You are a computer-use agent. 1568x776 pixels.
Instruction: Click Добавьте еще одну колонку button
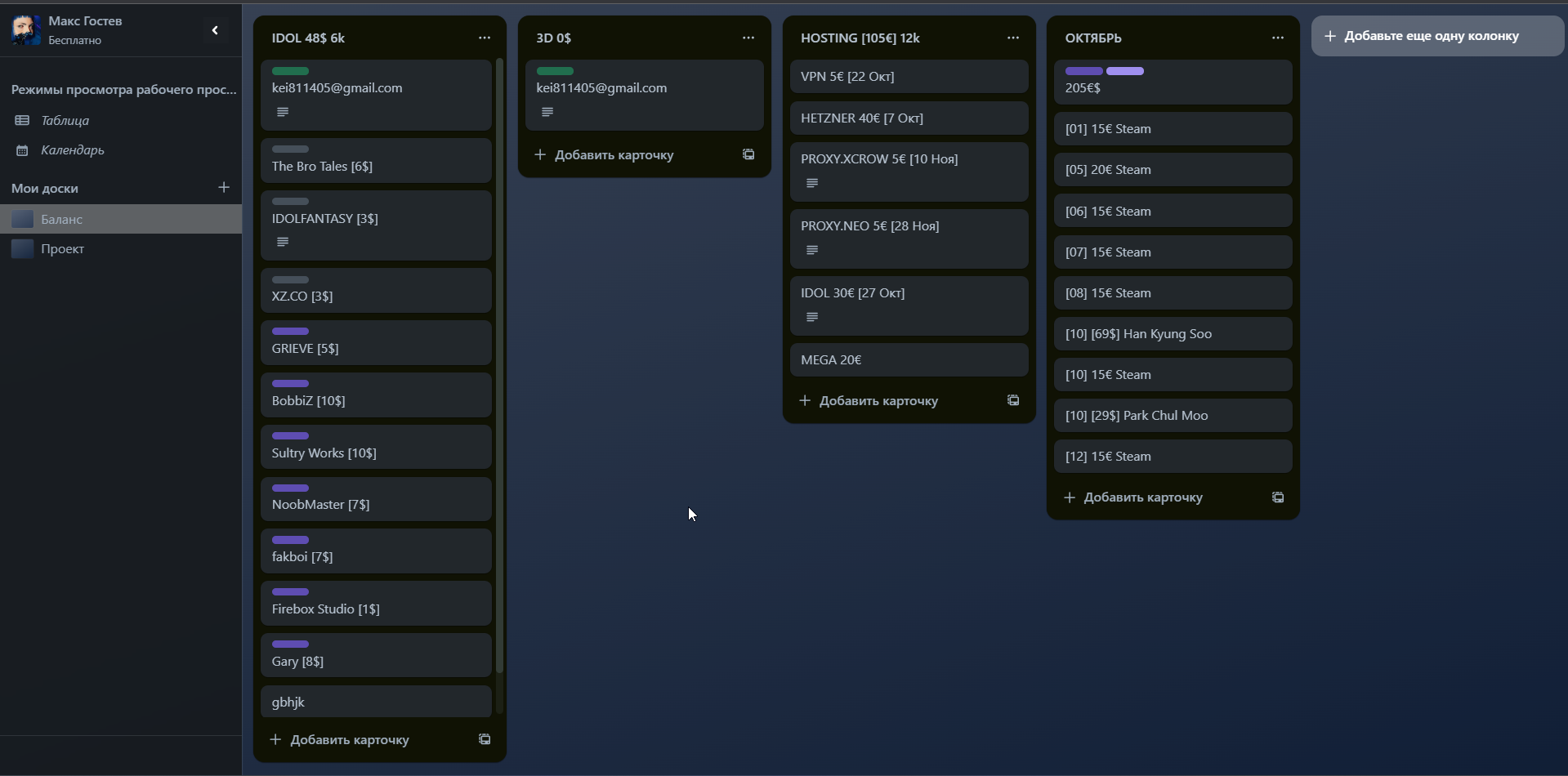pyautogui.click(x=1437, y=36)
